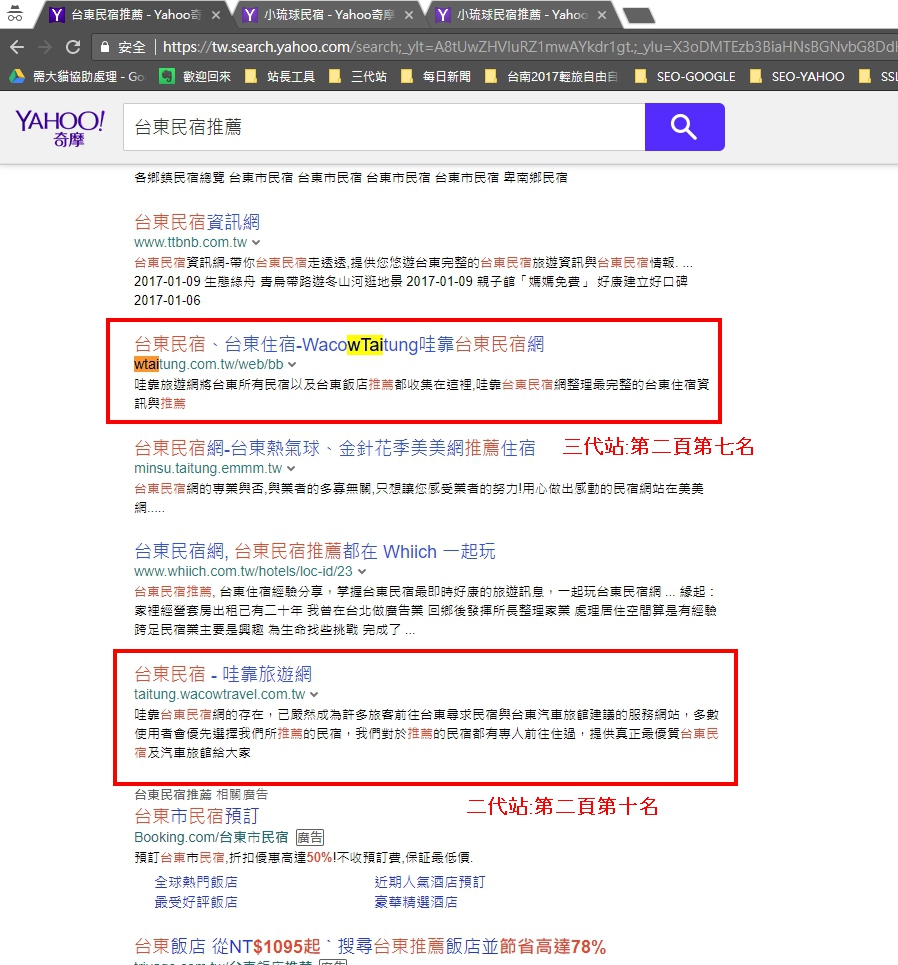Open the 台東市民宿預訂 Booking ad
The image size is (898, 965).
click(196, 817)
